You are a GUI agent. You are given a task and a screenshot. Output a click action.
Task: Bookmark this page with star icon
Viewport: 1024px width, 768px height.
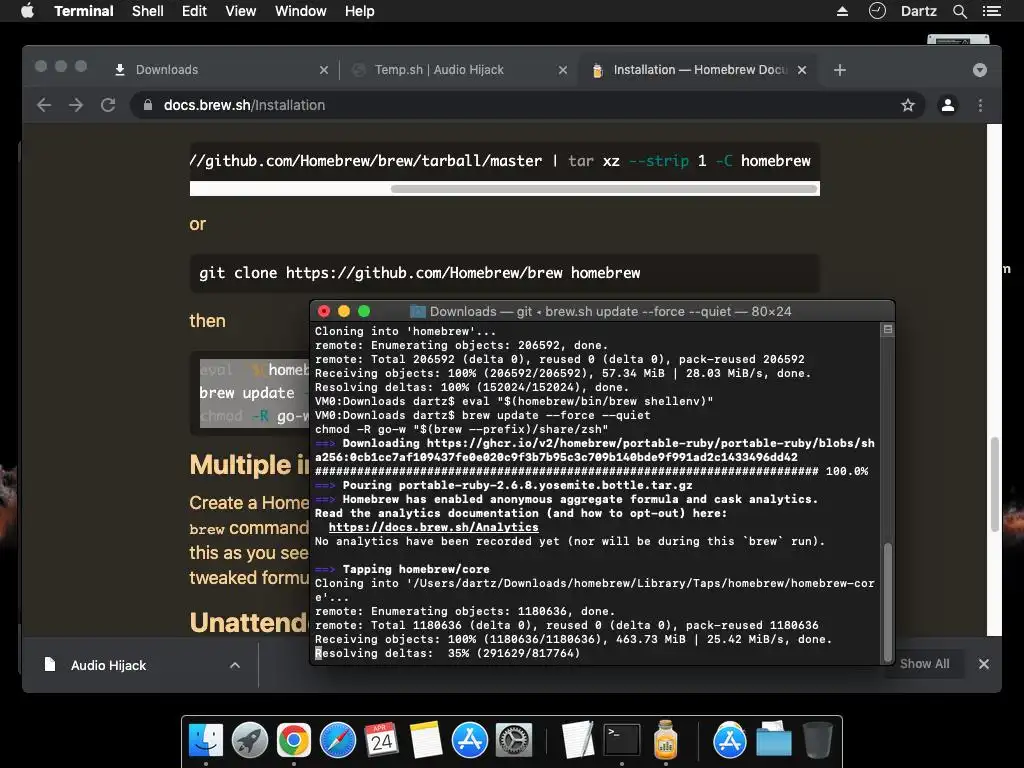tap(908, 105)
